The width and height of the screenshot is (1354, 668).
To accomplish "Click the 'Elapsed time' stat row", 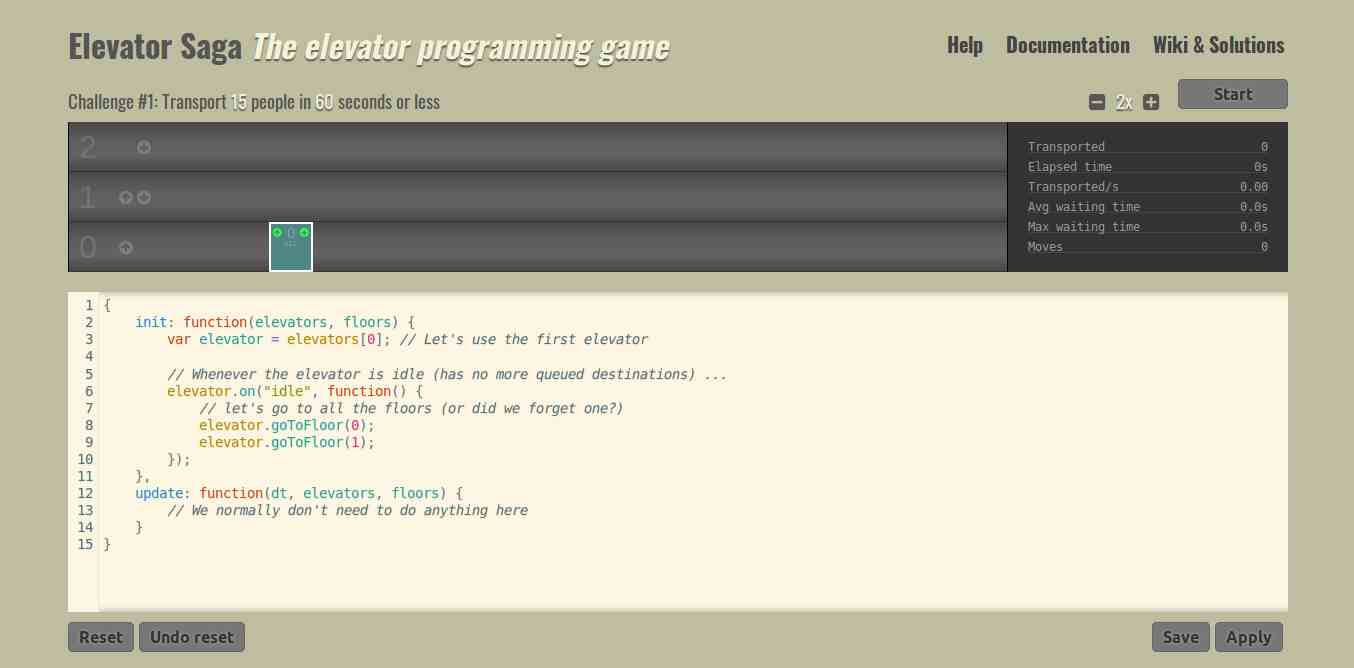I will (1148, 167).
